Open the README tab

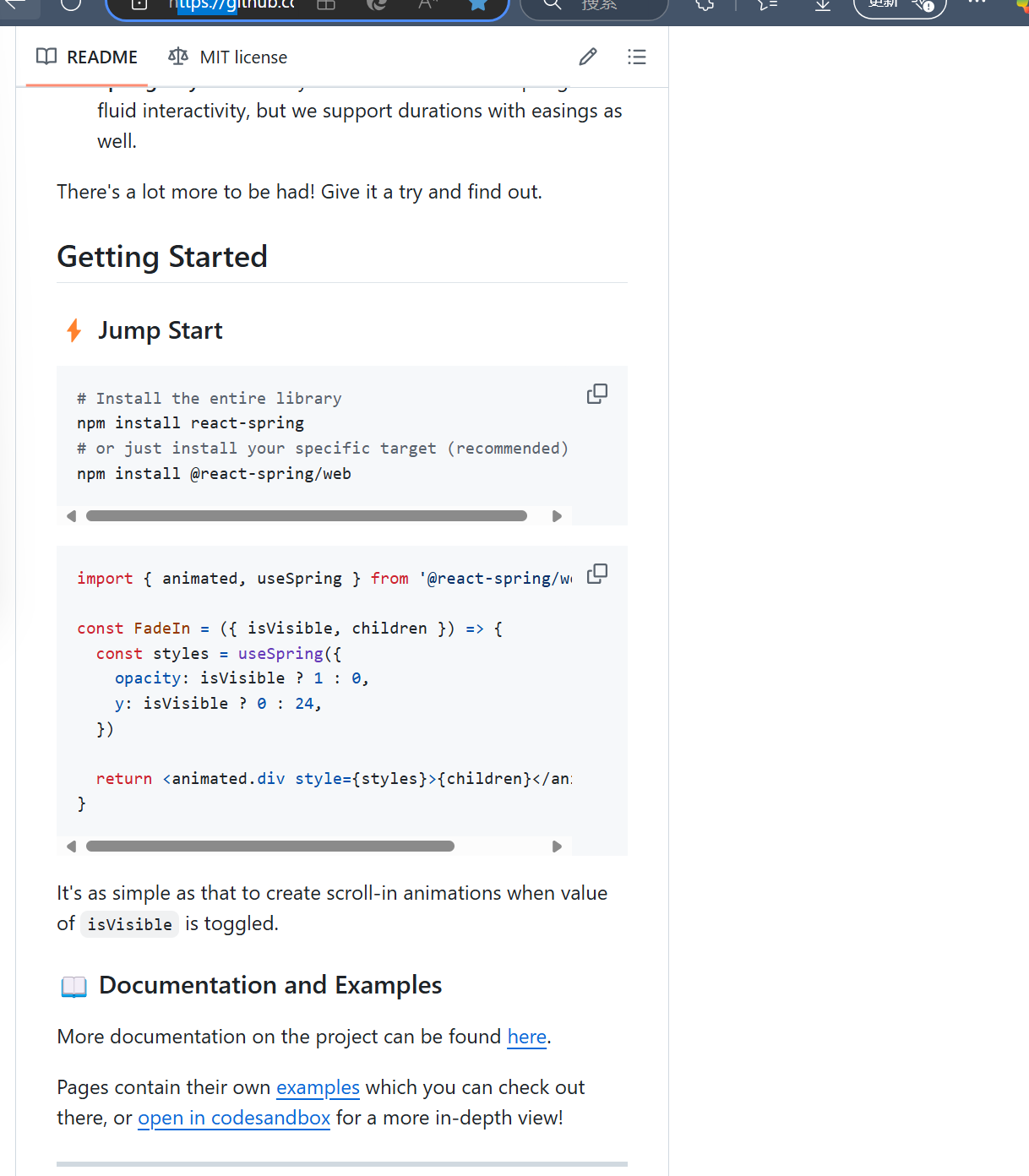[87, 57]
